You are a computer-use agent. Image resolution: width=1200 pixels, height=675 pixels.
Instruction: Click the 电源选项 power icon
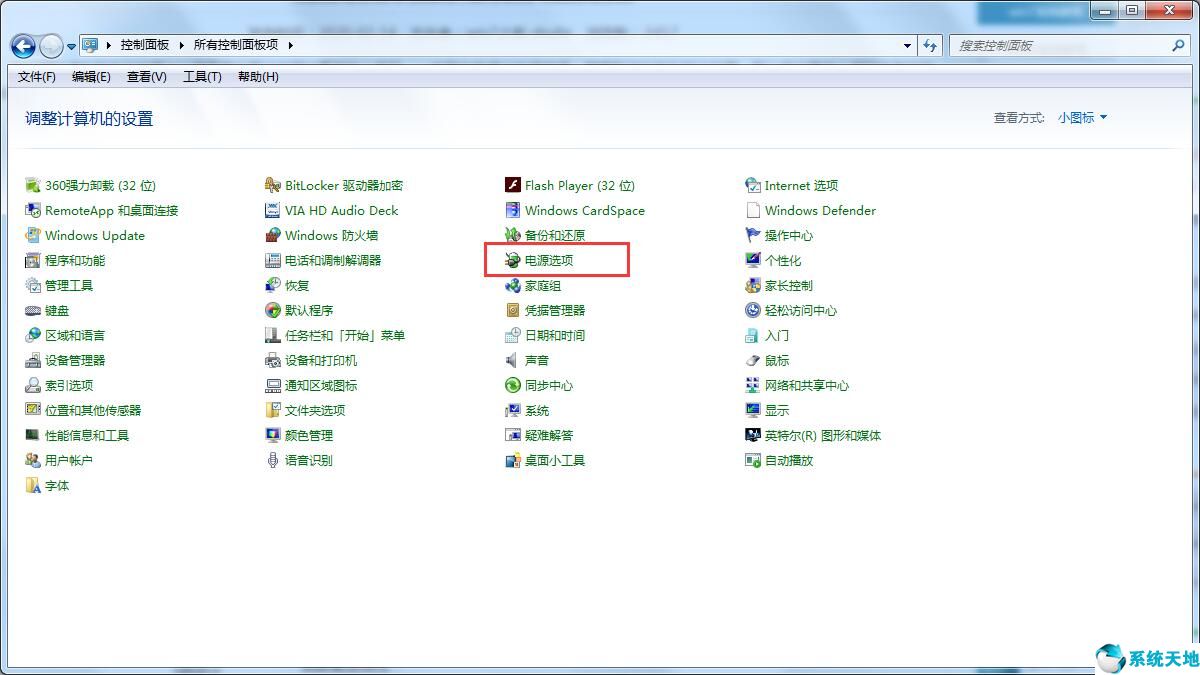pos(513,260)
